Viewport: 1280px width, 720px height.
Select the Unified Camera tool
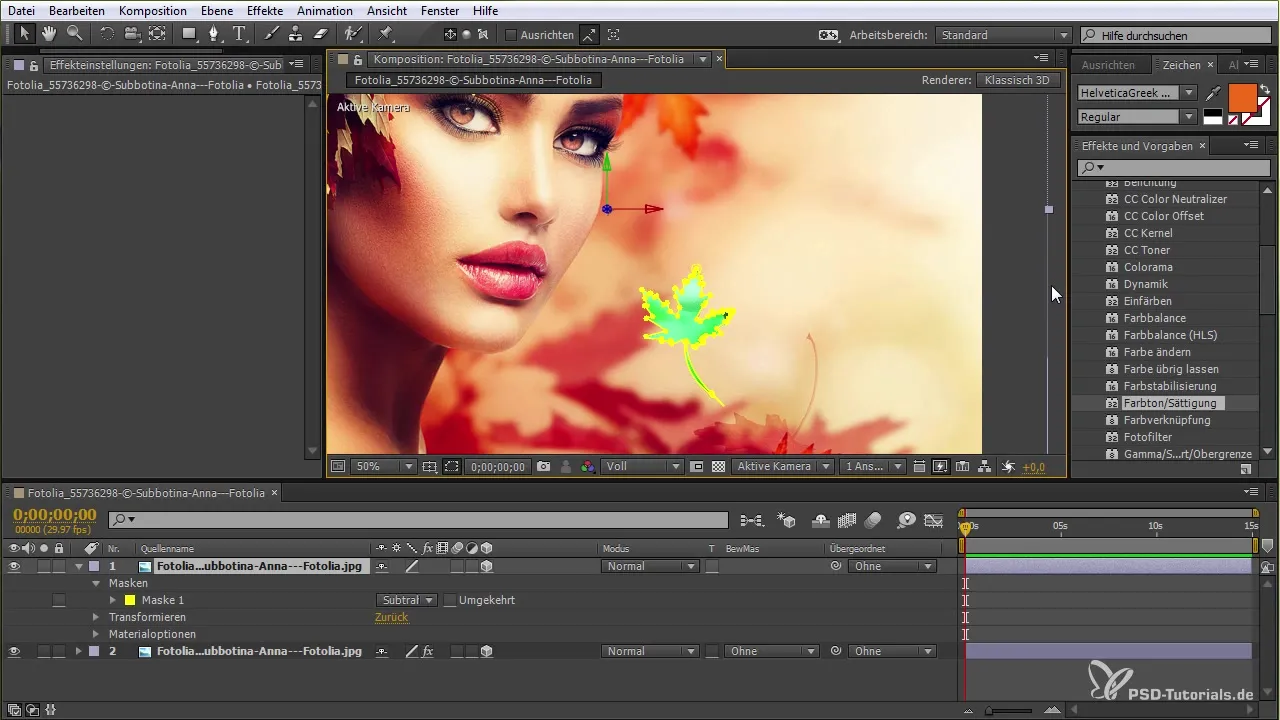tap(132, 34)
